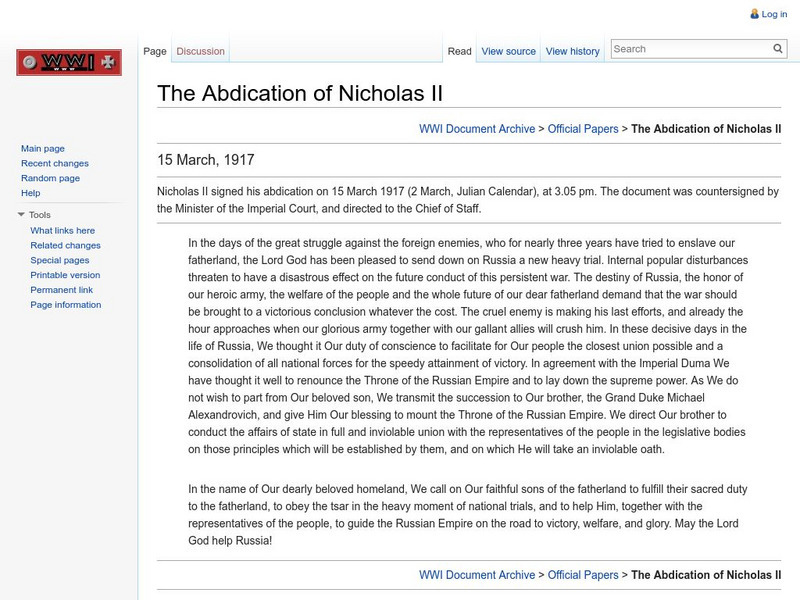View Page information
Screen dimensions: 800x600
click(64, 305)
